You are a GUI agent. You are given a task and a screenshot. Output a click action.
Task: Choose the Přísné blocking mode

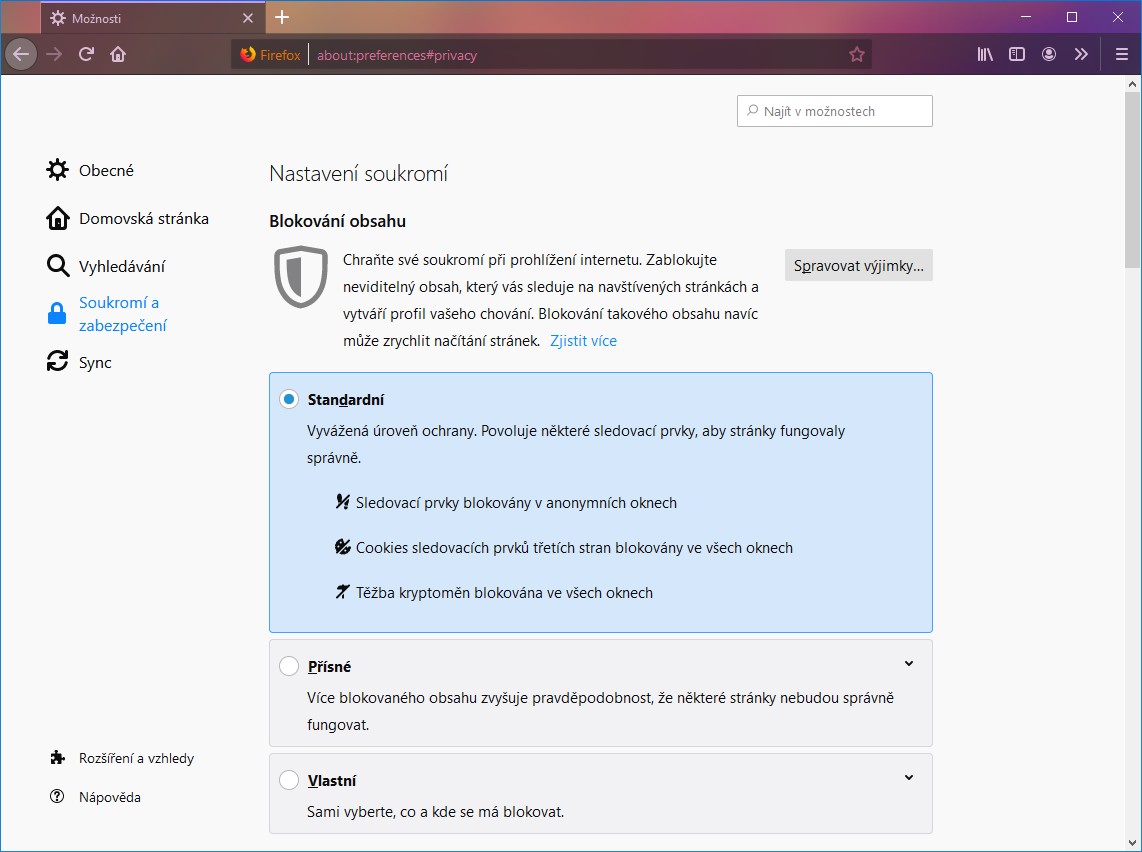pyautogui.click(x=290, y=665)
